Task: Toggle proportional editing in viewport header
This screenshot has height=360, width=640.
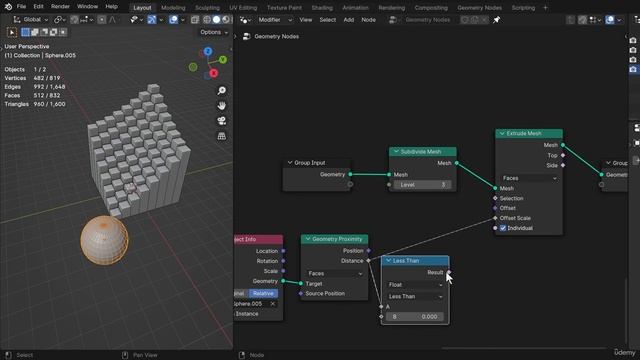Action: (x=102, y=20)
